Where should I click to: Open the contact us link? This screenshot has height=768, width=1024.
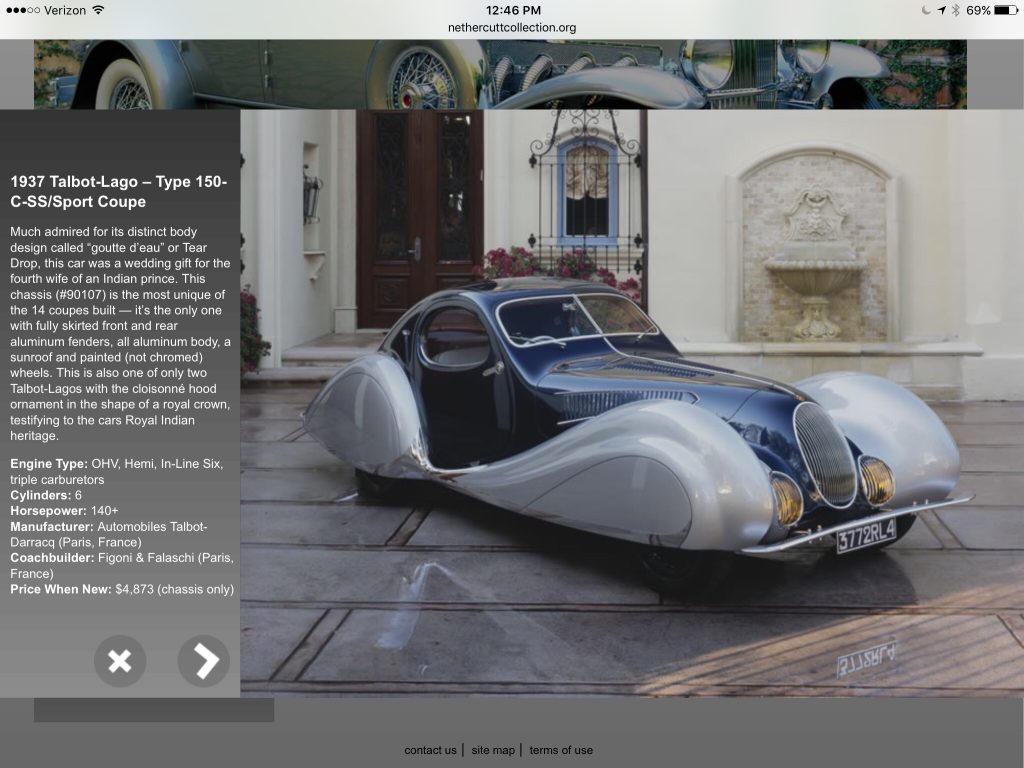point(430,750)
